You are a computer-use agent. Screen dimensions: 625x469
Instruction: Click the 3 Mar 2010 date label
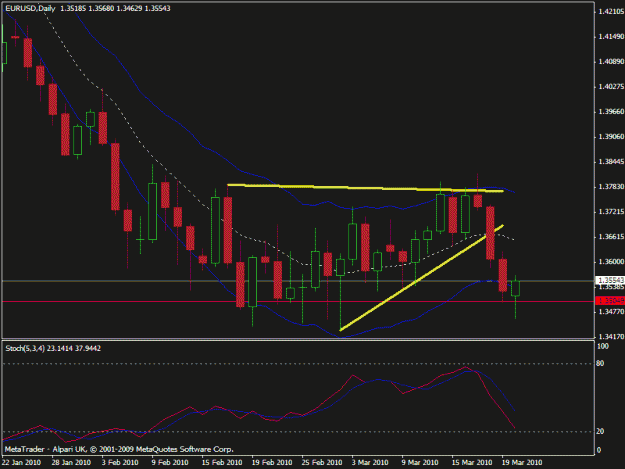click(x=370, y=463)
